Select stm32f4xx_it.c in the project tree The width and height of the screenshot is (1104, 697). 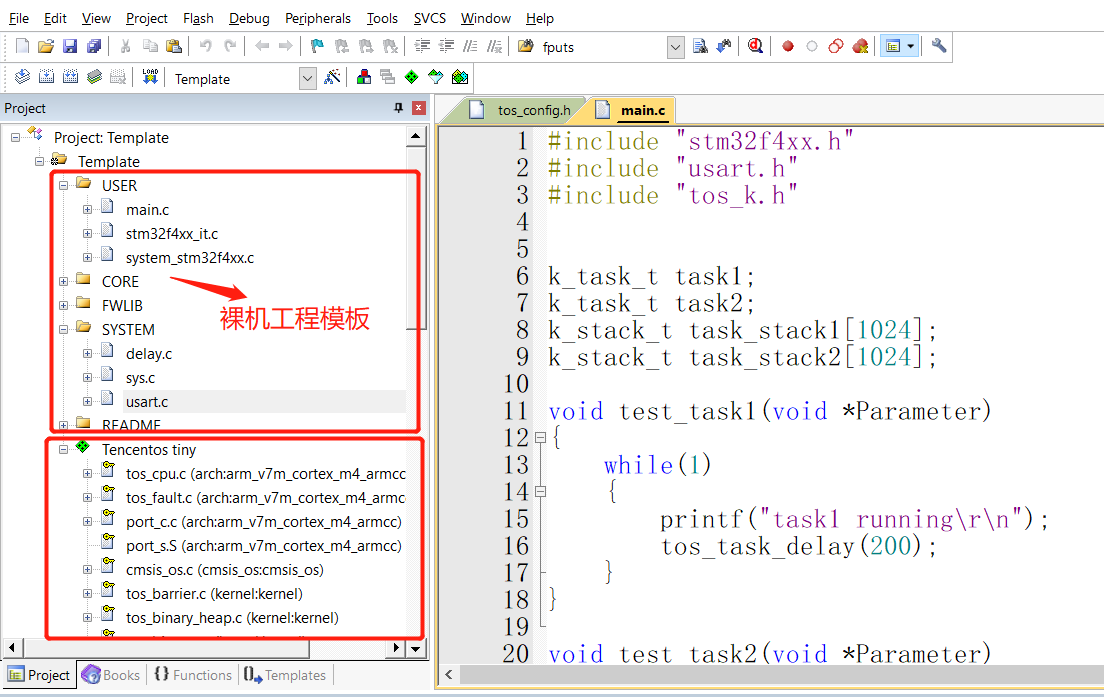pos(172,234)
